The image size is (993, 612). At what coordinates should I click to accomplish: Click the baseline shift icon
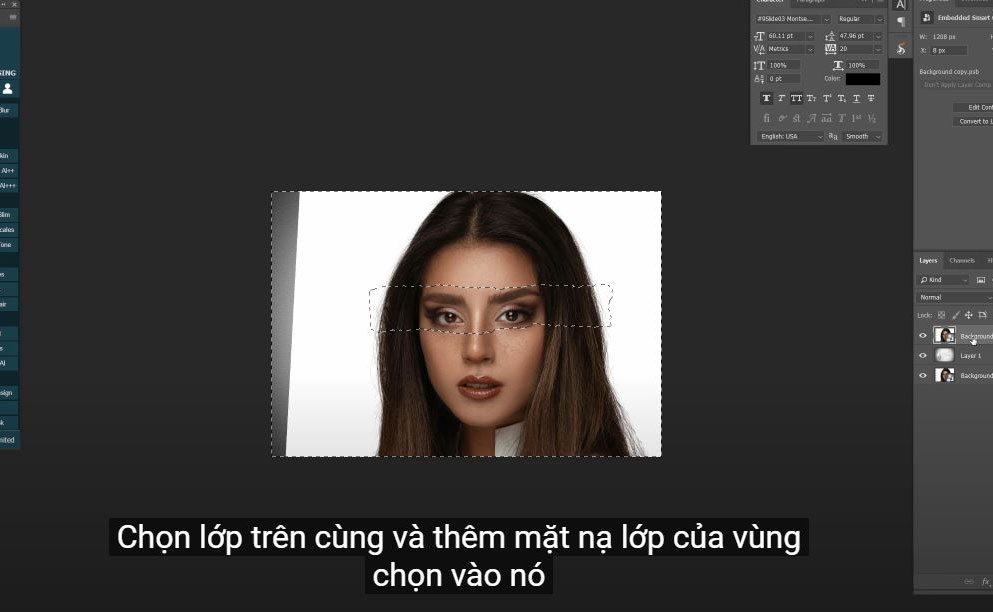click(759, 79)
